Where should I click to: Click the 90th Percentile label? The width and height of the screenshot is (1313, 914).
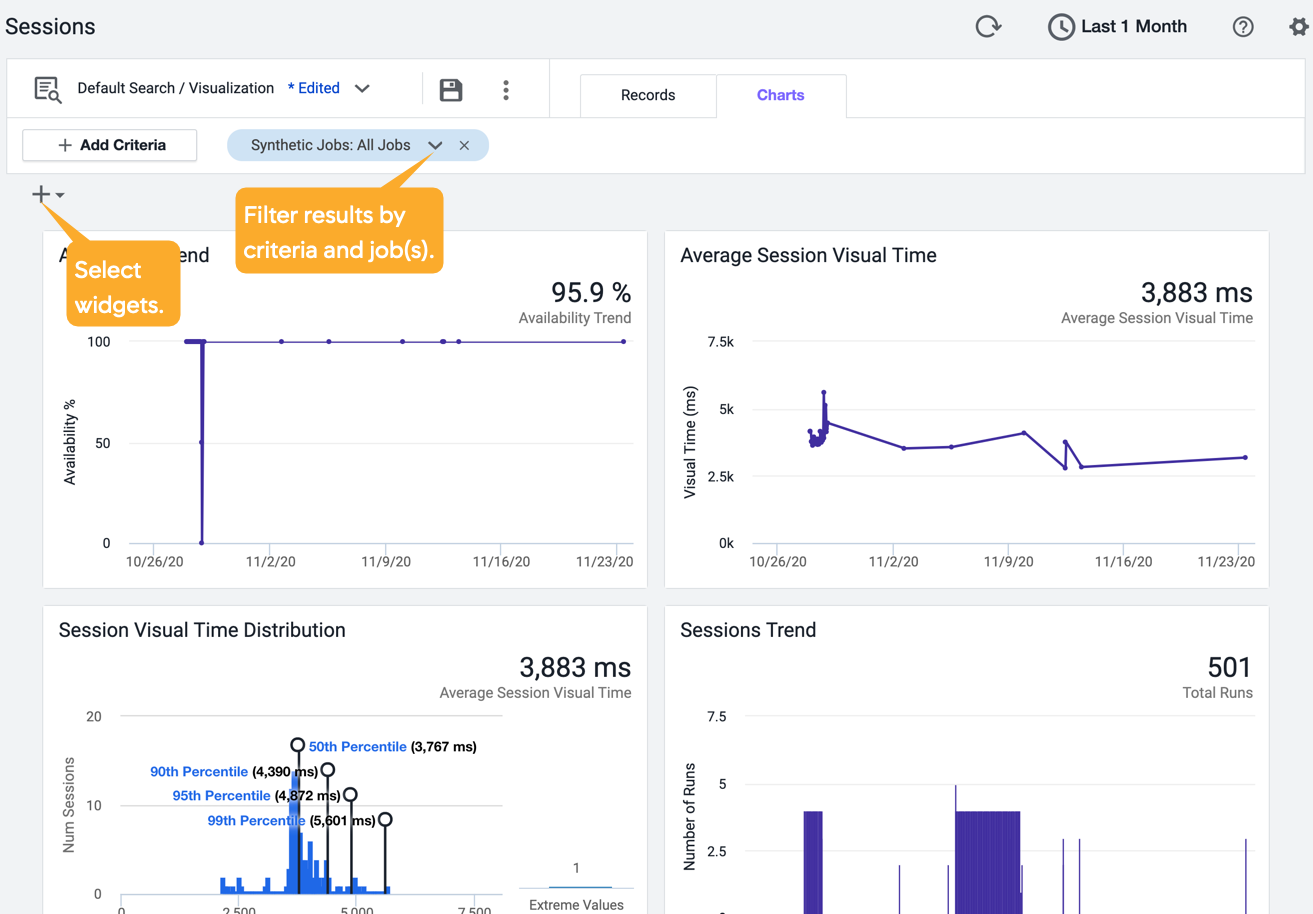click(199, 772)
